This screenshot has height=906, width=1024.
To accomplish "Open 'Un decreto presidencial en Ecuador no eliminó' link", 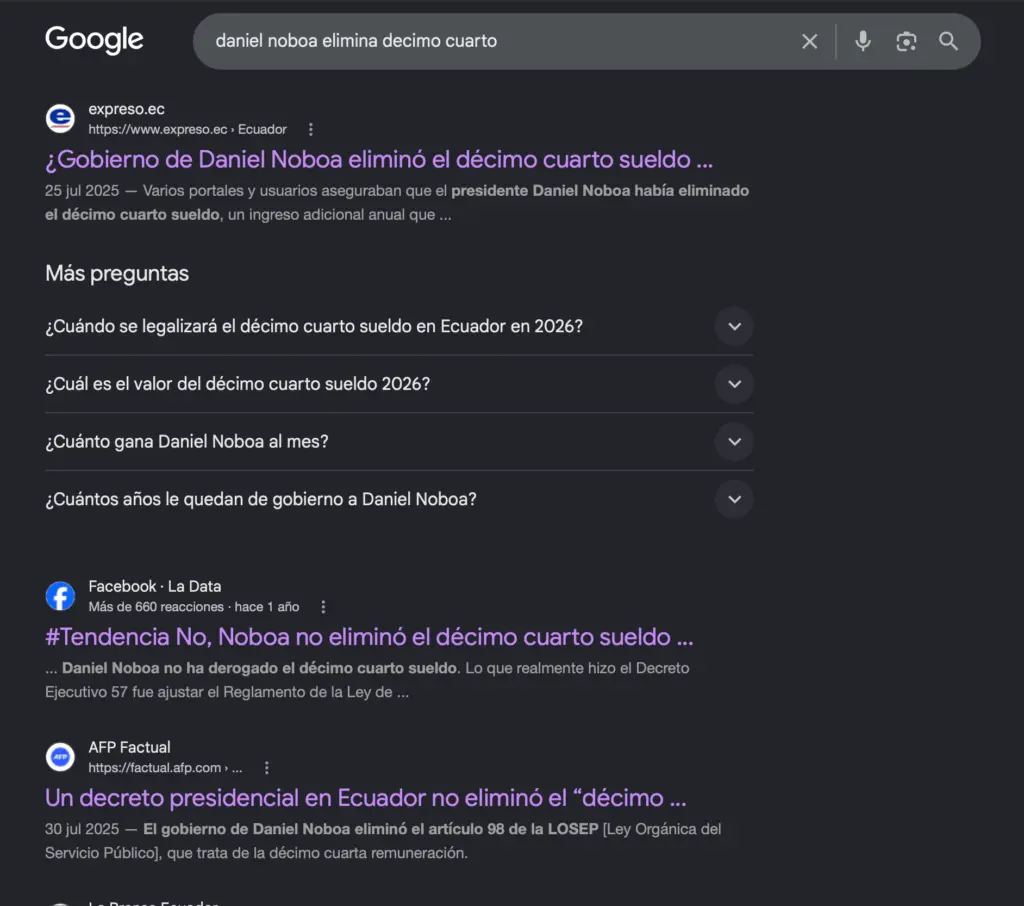I will click(366, 798).
